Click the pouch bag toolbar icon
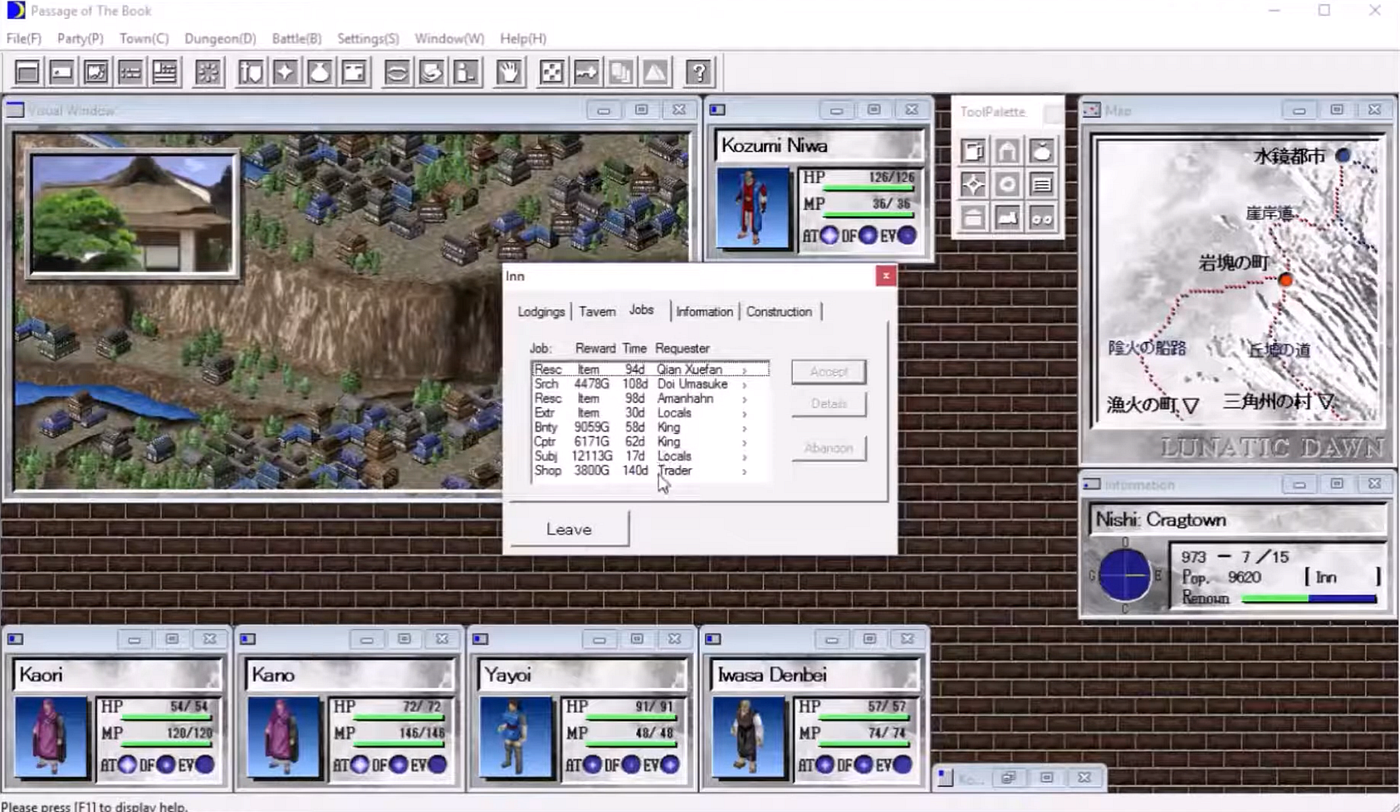The height and width of the screenshot is (812, 1400). pos(319,72)
